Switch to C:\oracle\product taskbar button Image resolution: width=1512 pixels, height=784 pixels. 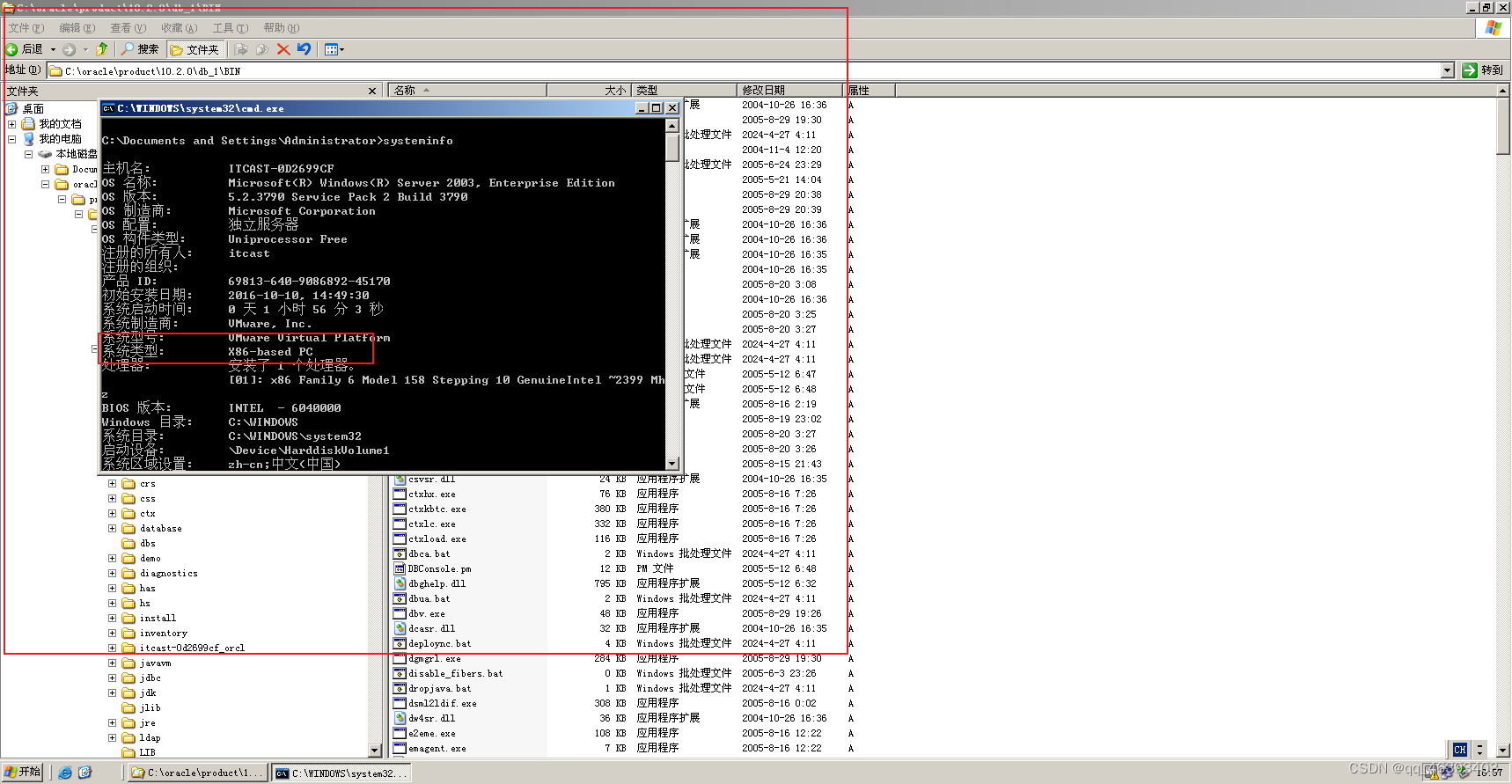pyautogui.click(x=198, y=773)
